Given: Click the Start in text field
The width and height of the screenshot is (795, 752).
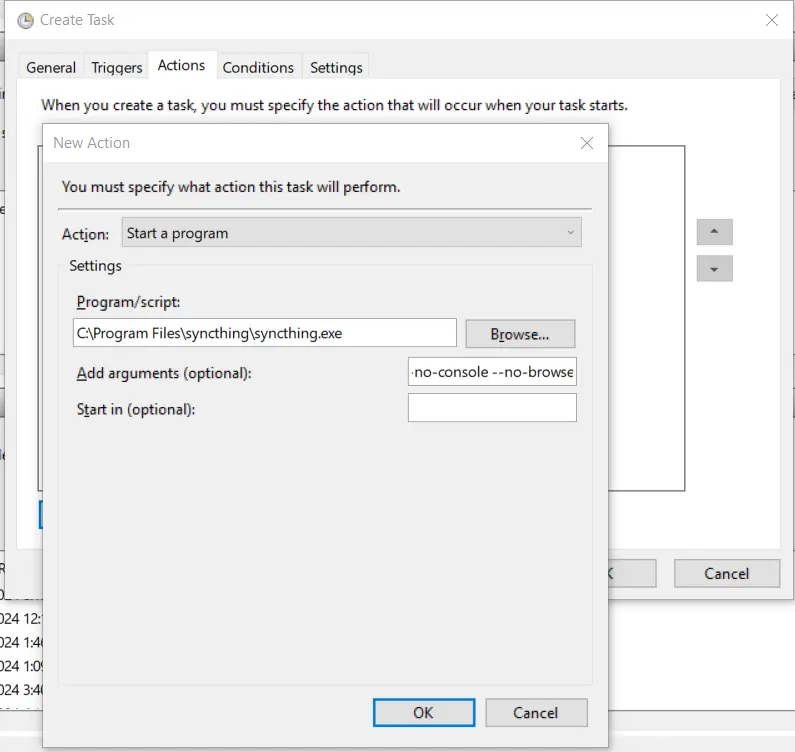Looking at the screenshot, I should 492,408.
